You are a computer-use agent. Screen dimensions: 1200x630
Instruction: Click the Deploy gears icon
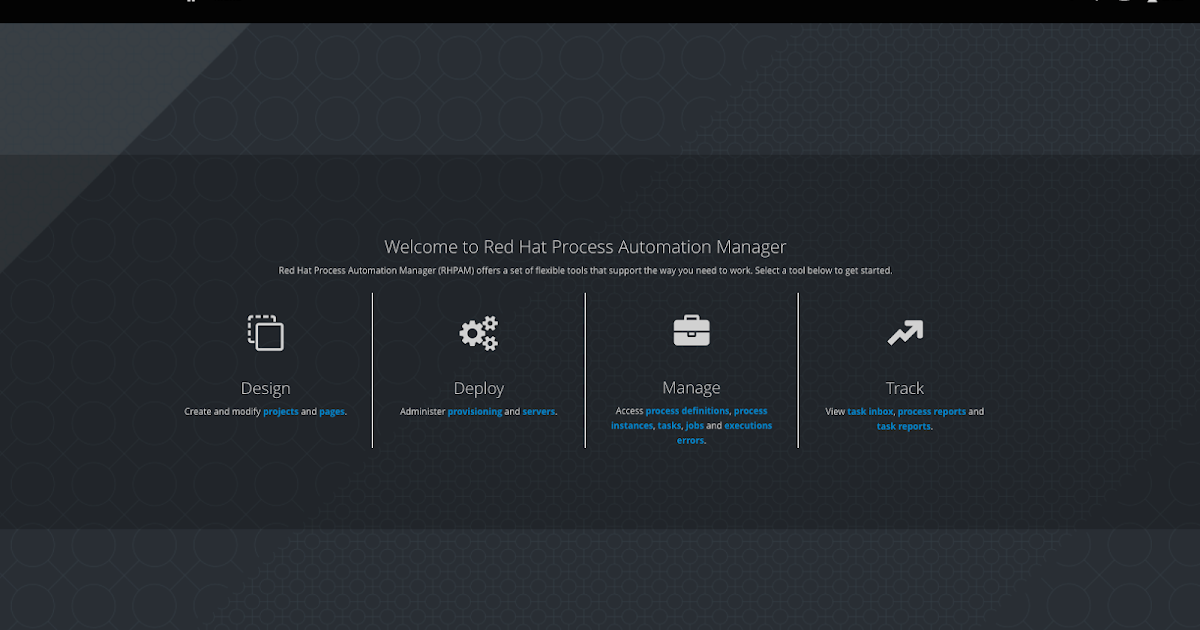pos(478,333)
